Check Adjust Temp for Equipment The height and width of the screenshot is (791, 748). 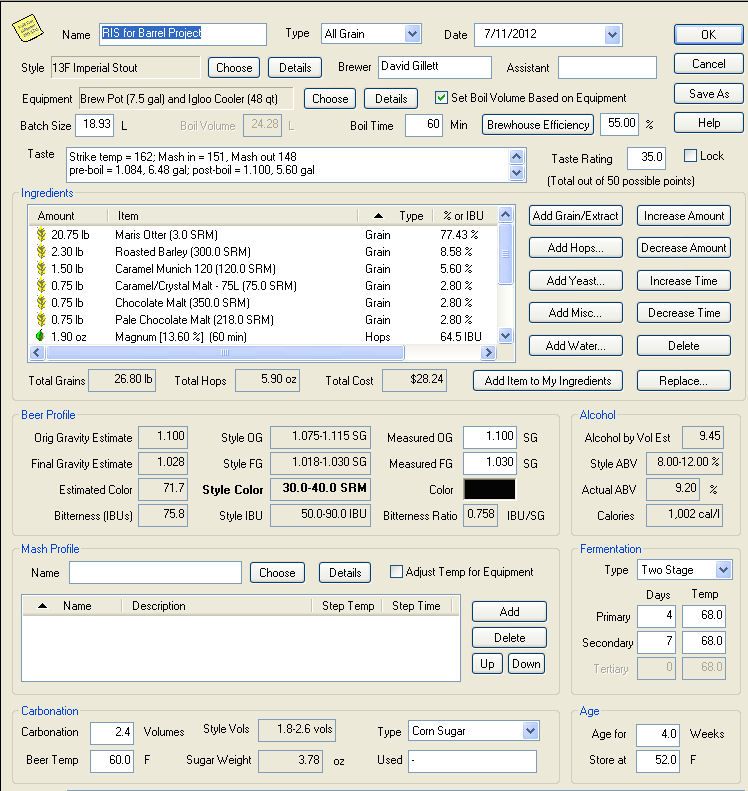pyautogui.click(x=396, y=572)
